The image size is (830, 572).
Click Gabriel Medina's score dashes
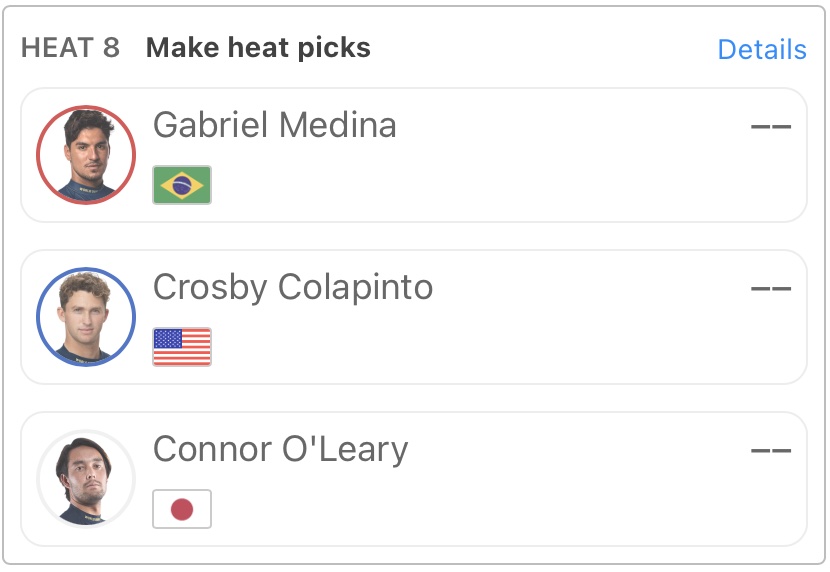pyautogui.click(x=770, y=127)
